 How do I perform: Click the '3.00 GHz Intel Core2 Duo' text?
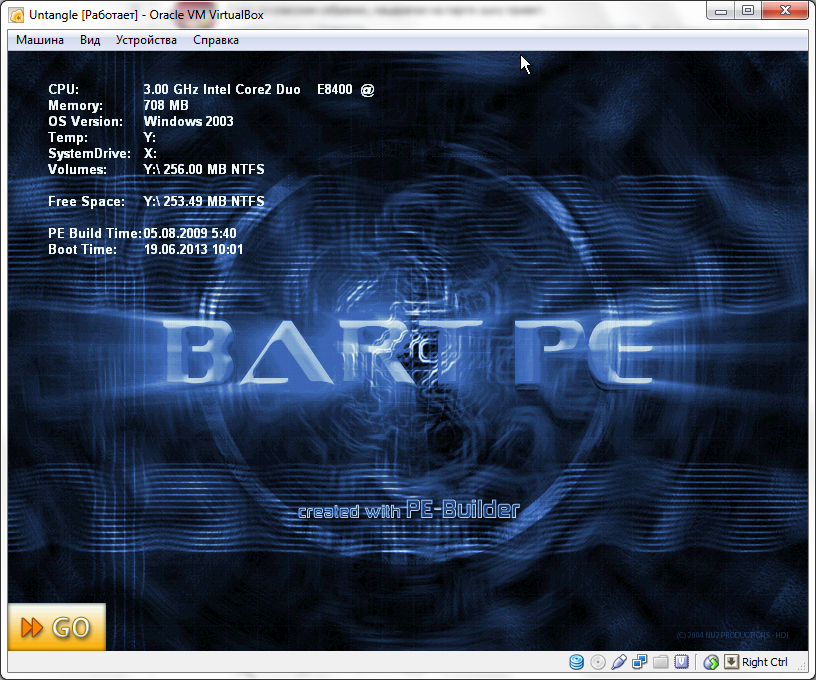tap(222, 89)
